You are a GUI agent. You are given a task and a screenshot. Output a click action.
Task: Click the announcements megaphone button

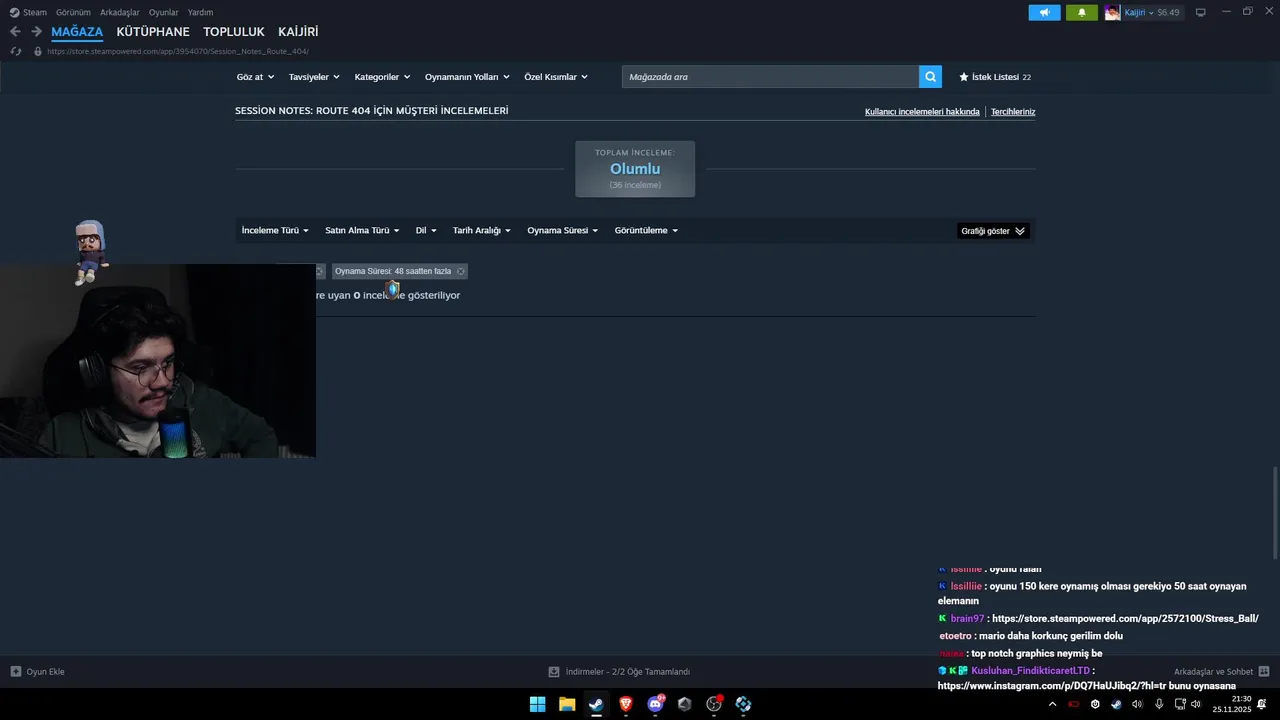tap(1044, 12)
